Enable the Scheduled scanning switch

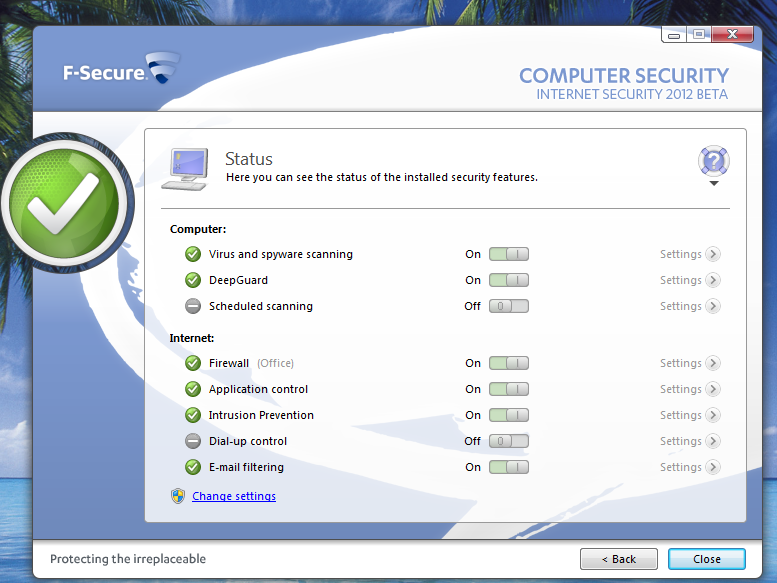click(x=509, y=306)
